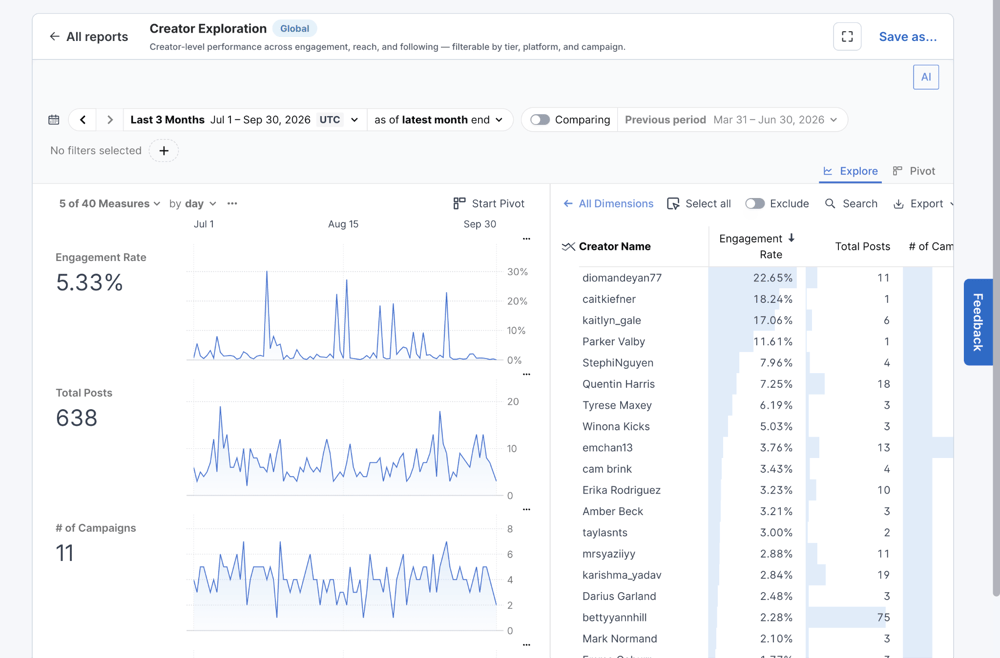Select the Mark Normand row
The width and height of the screenshot is (1000, 658).
click(757, 638)
